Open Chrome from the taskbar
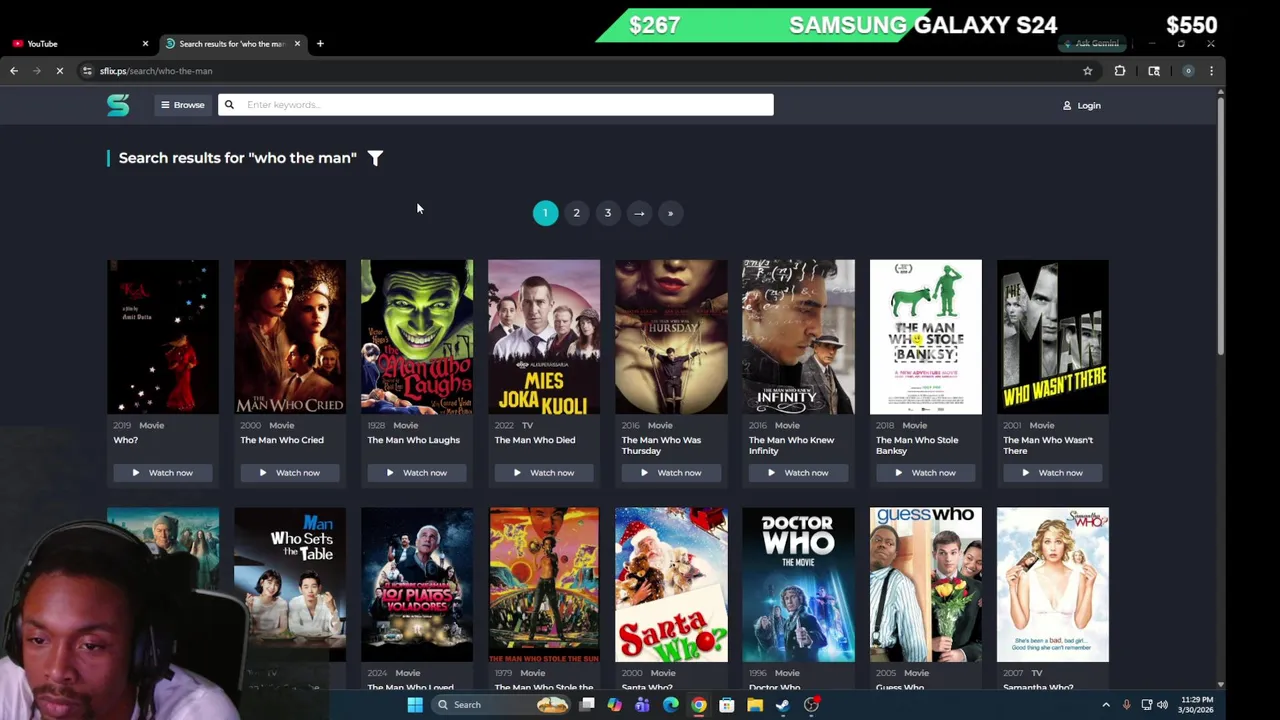Image resolution: width=1280 pixels, height=720 pixels. pyautogui.click(x=699, y=705)
